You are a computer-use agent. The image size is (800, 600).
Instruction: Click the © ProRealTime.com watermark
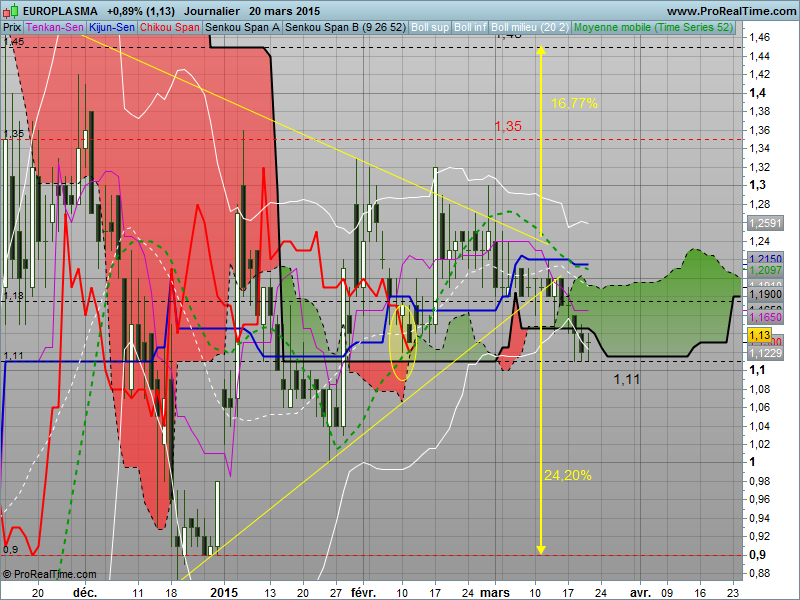point(50,574)
